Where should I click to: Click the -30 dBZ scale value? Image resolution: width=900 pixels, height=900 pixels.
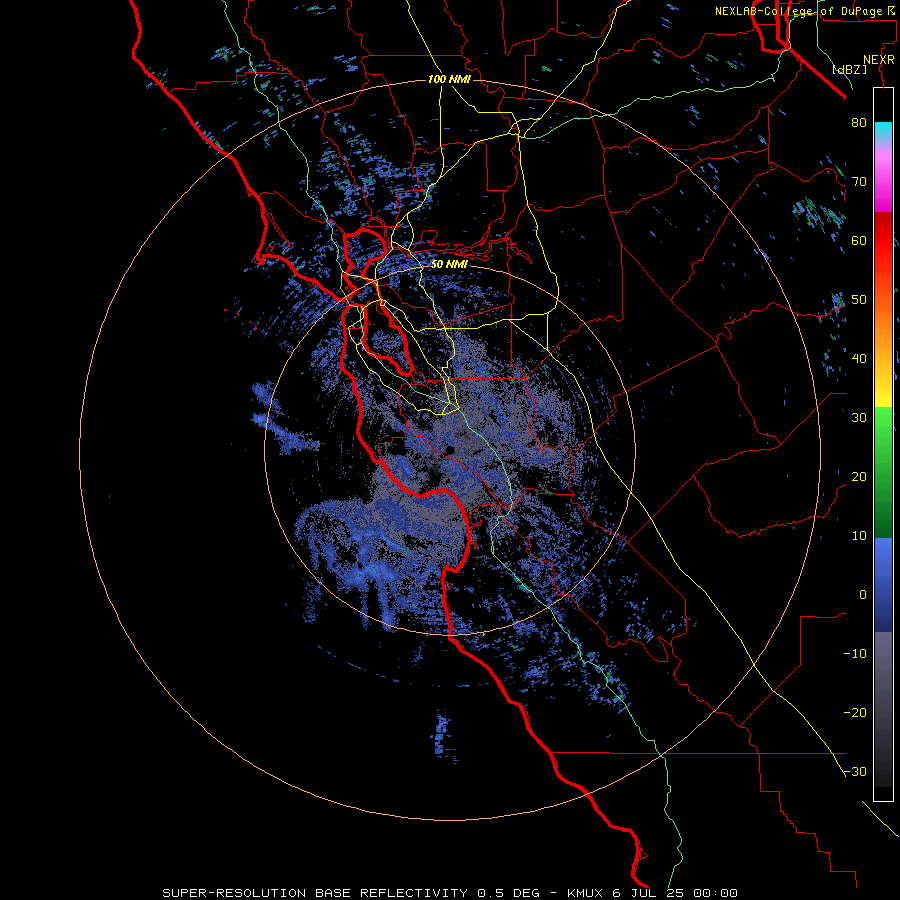[855, 772]
